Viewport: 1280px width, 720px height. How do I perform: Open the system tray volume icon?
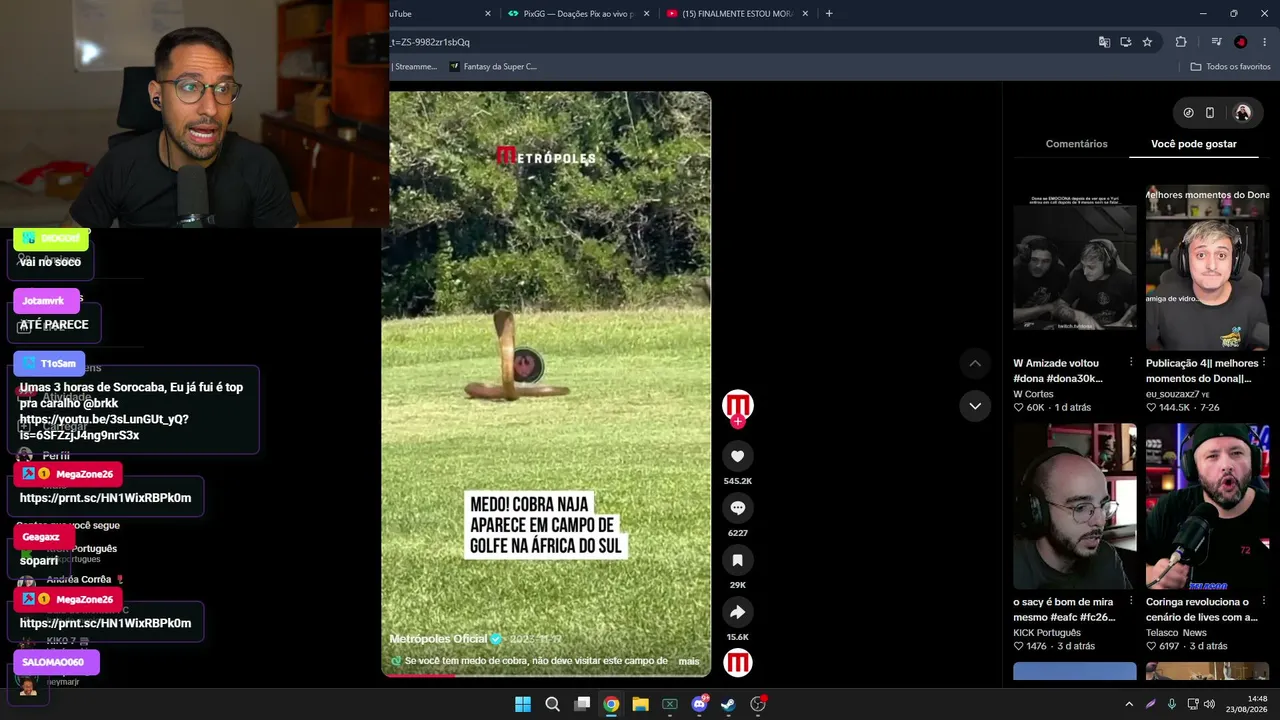[1209, 704]
